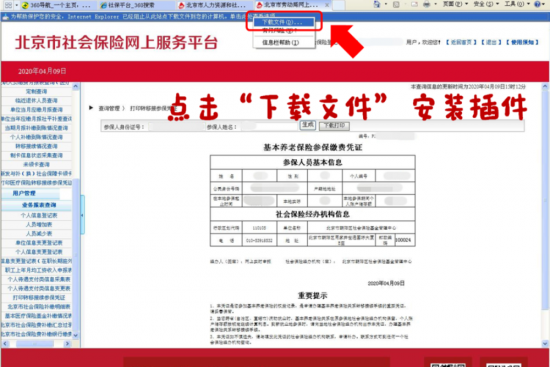Click the sidebar scroll up arrow
Screen dimensions: 550x367
(x=75, y=86)
